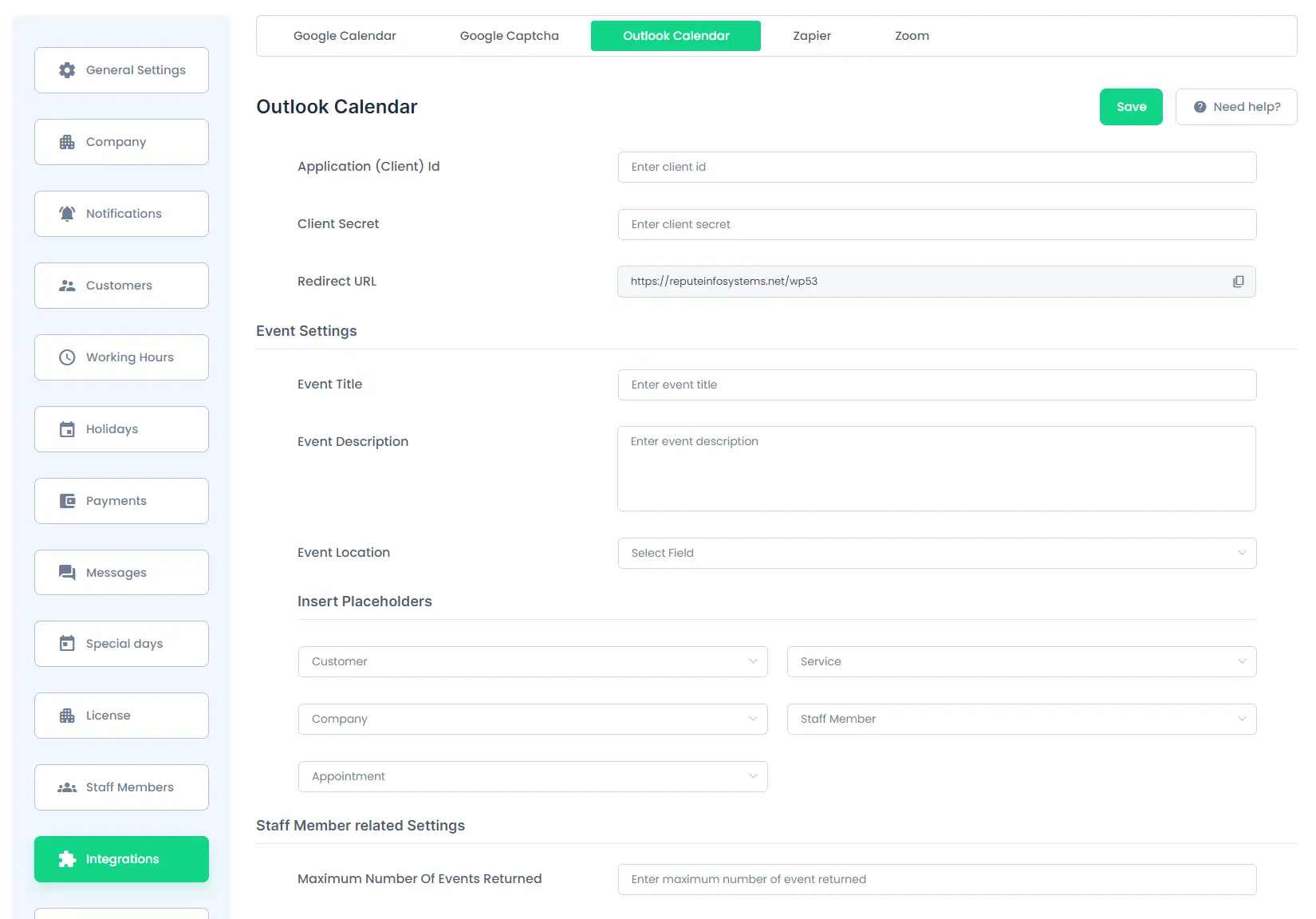Click the Staff Members group icon

(67, 787)
